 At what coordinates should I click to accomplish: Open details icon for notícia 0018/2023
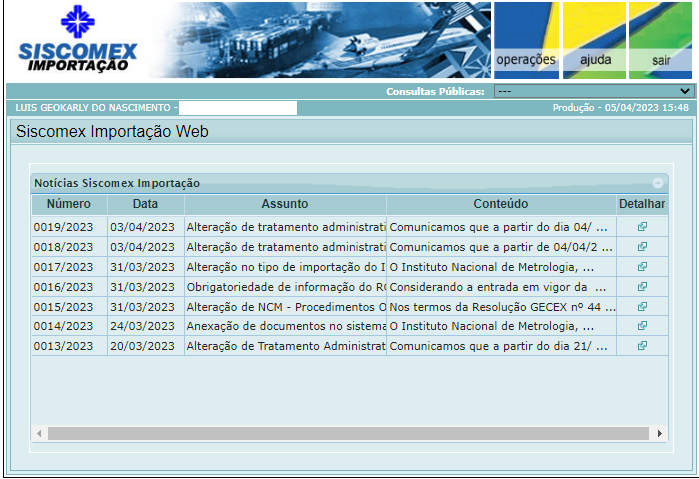tap(642, 247)
